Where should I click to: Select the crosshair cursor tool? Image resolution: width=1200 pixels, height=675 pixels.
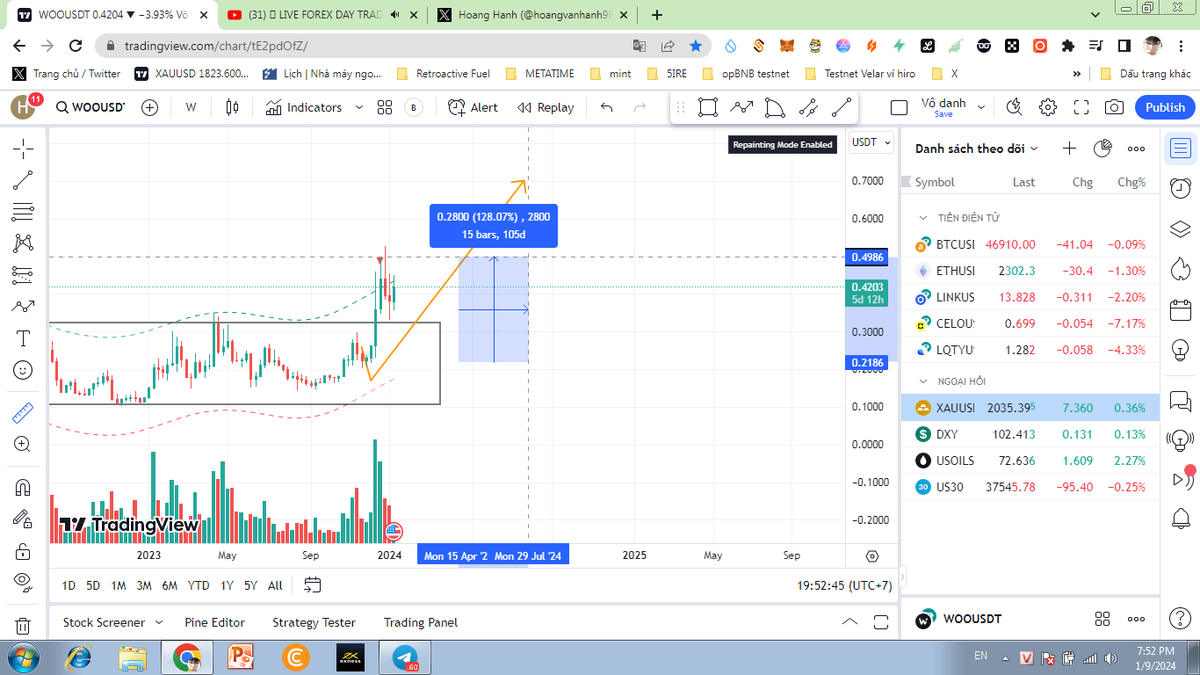coord(23,150)
